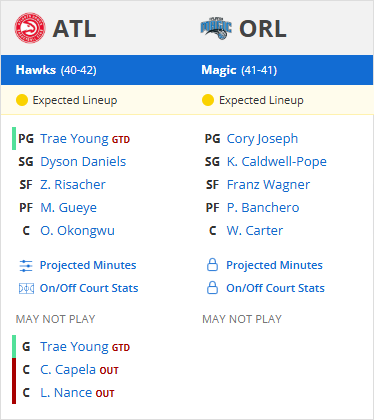Screen dimensions: 374x420
Task: Open Trae Young's PG starter link
Action: coord(74,139)
